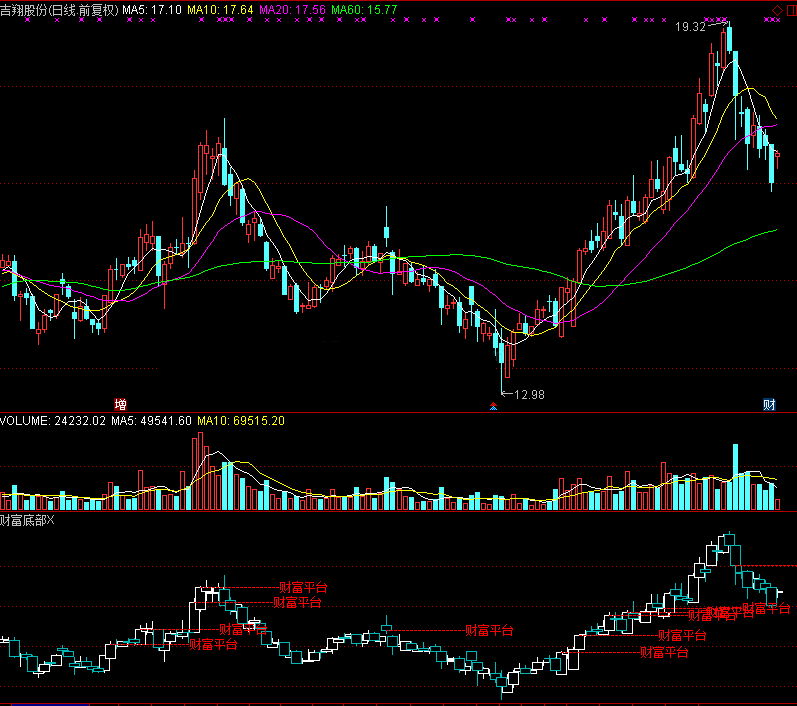Viewport: 797px width, 706px height.
Task: Click the 19.32 high price label
Action: [690, 27]
